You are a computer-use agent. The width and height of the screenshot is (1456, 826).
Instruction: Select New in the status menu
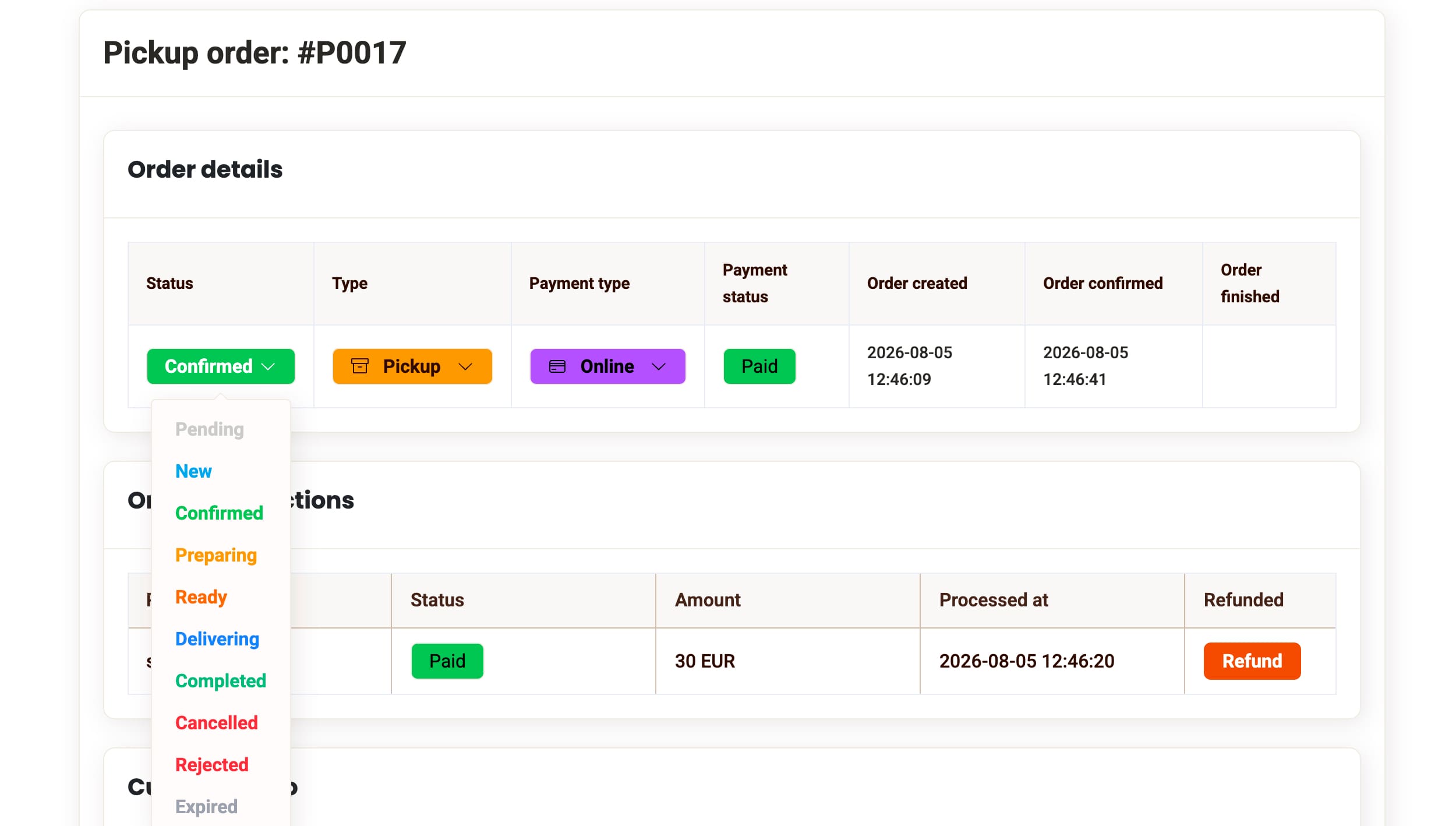[193, 471]
